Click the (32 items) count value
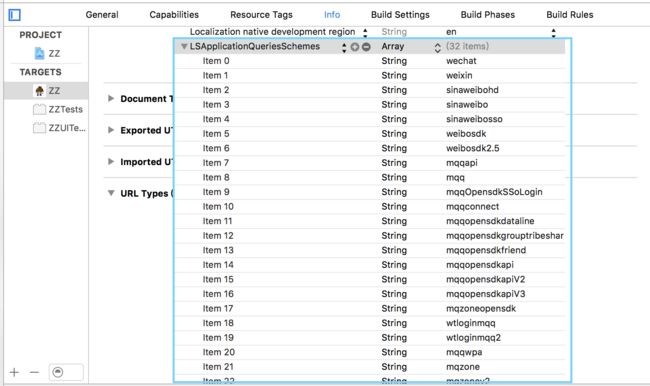This screenshot has width=650, height=386. click(468, 46)
